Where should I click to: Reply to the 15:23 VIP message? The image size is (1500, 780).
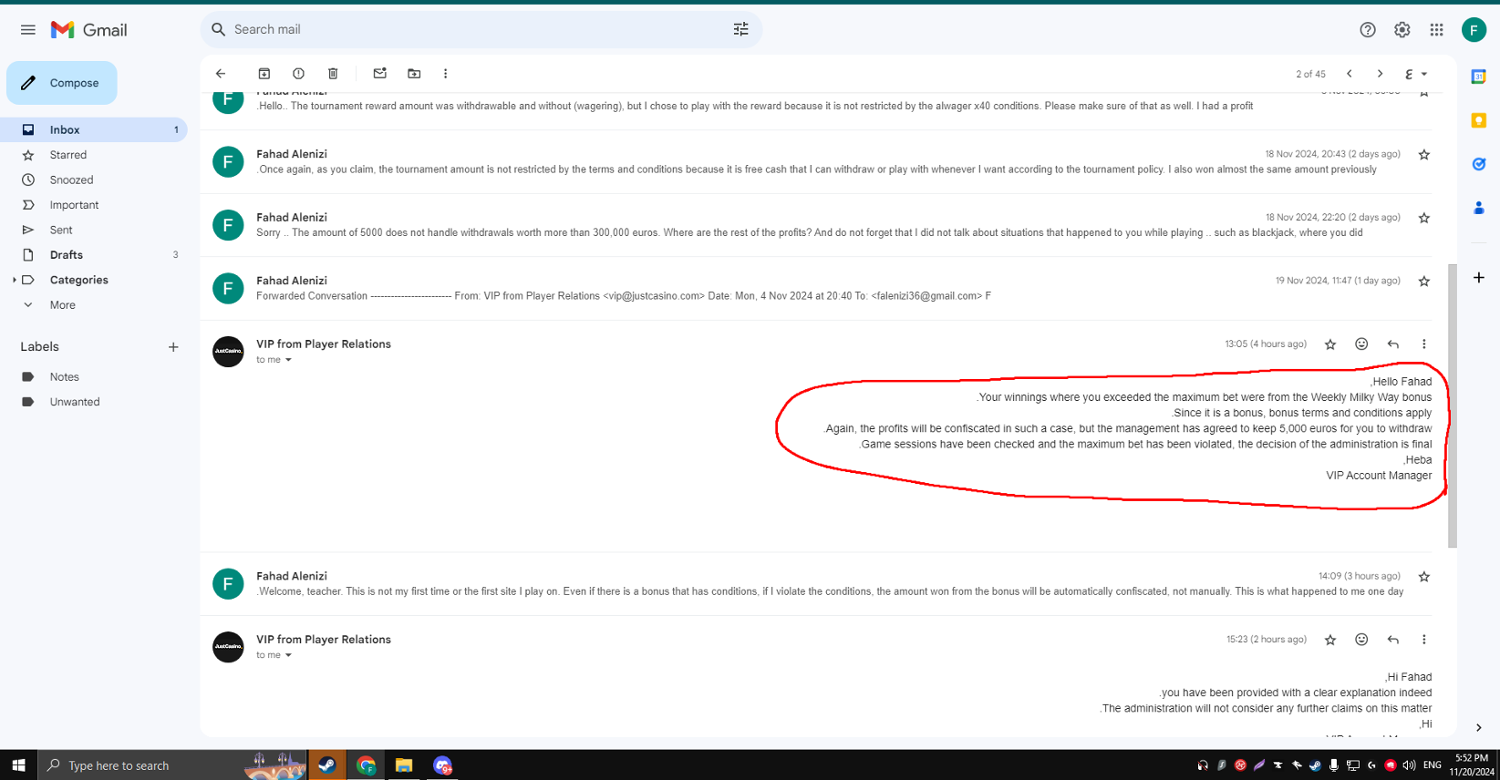(x=1393, y=639)
